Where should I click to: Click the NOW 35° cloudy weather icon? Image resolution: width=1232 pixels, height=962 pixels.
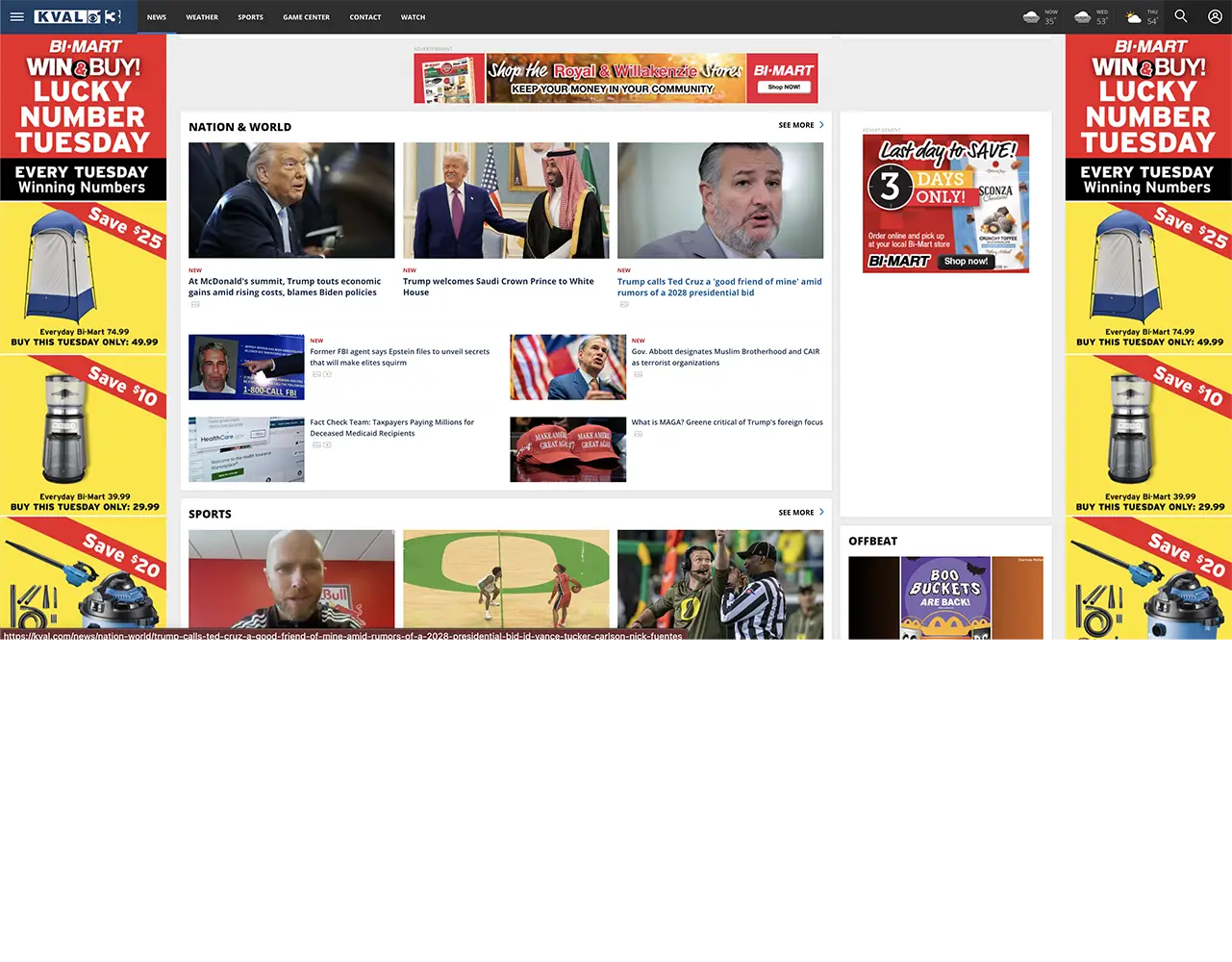pos(1031,17)
